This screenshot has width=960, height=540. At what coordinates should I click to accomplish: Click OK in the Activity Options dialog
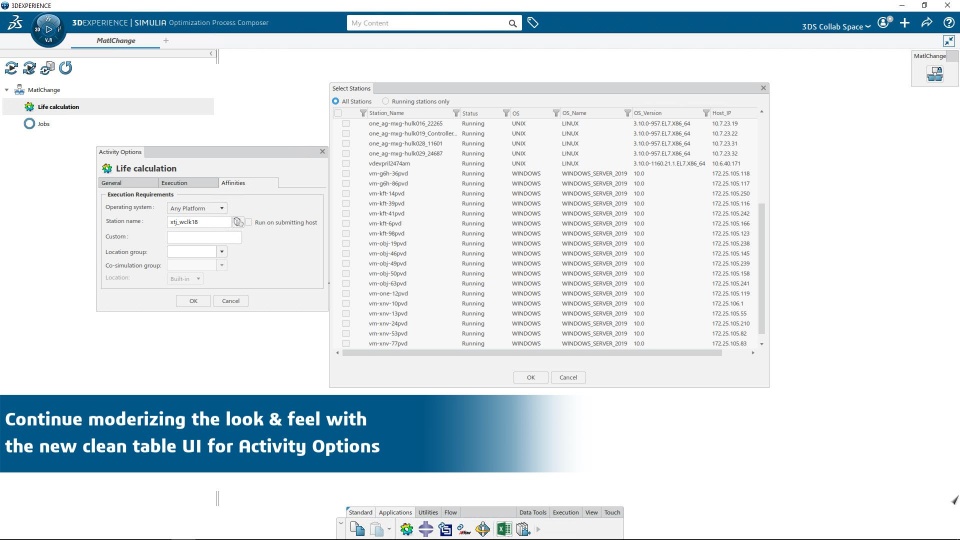[193, 301]
